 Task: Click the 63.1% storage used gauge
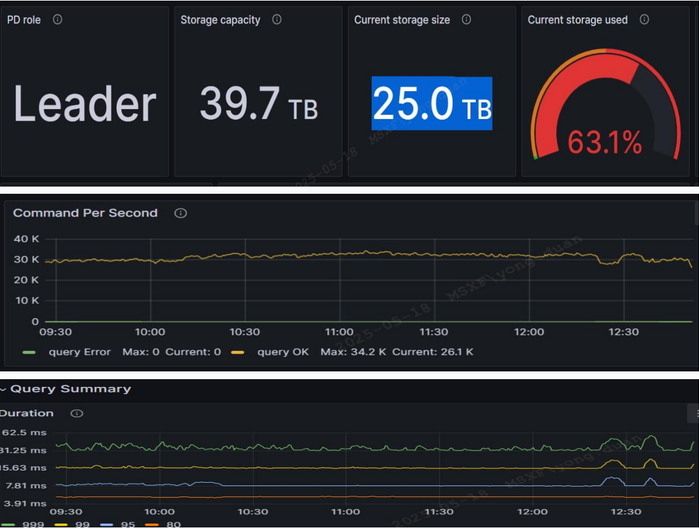[x=604, y=115]
